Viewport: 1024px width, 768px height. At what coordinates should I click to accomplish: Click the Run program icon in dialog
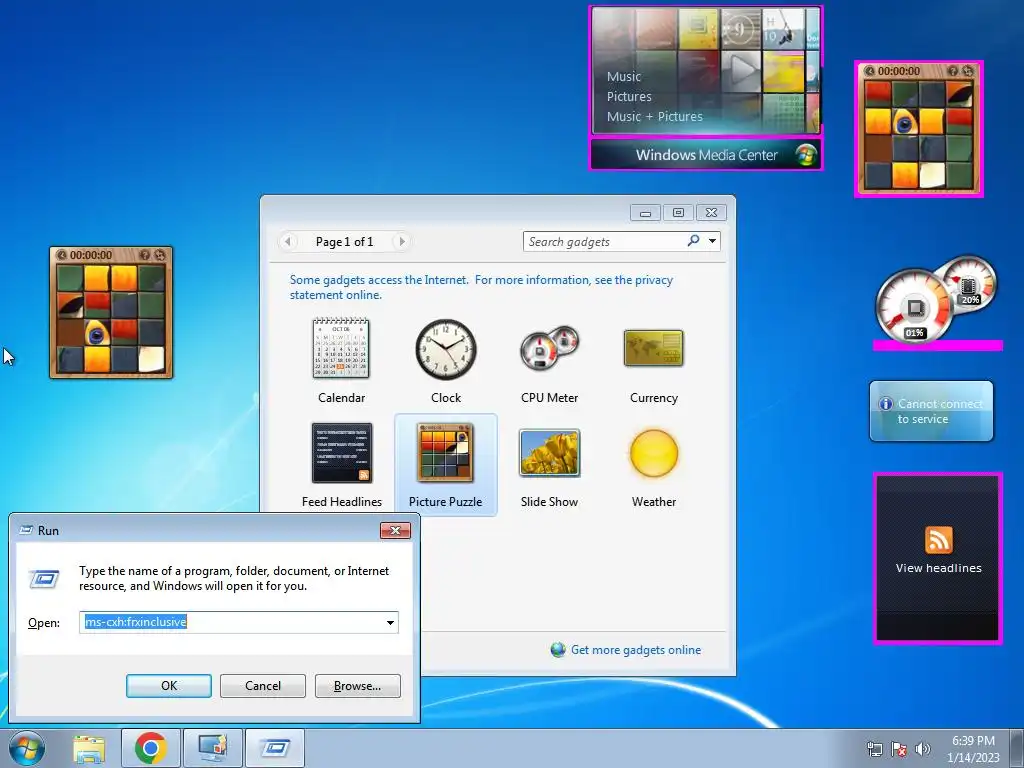(x=44, y=579)
